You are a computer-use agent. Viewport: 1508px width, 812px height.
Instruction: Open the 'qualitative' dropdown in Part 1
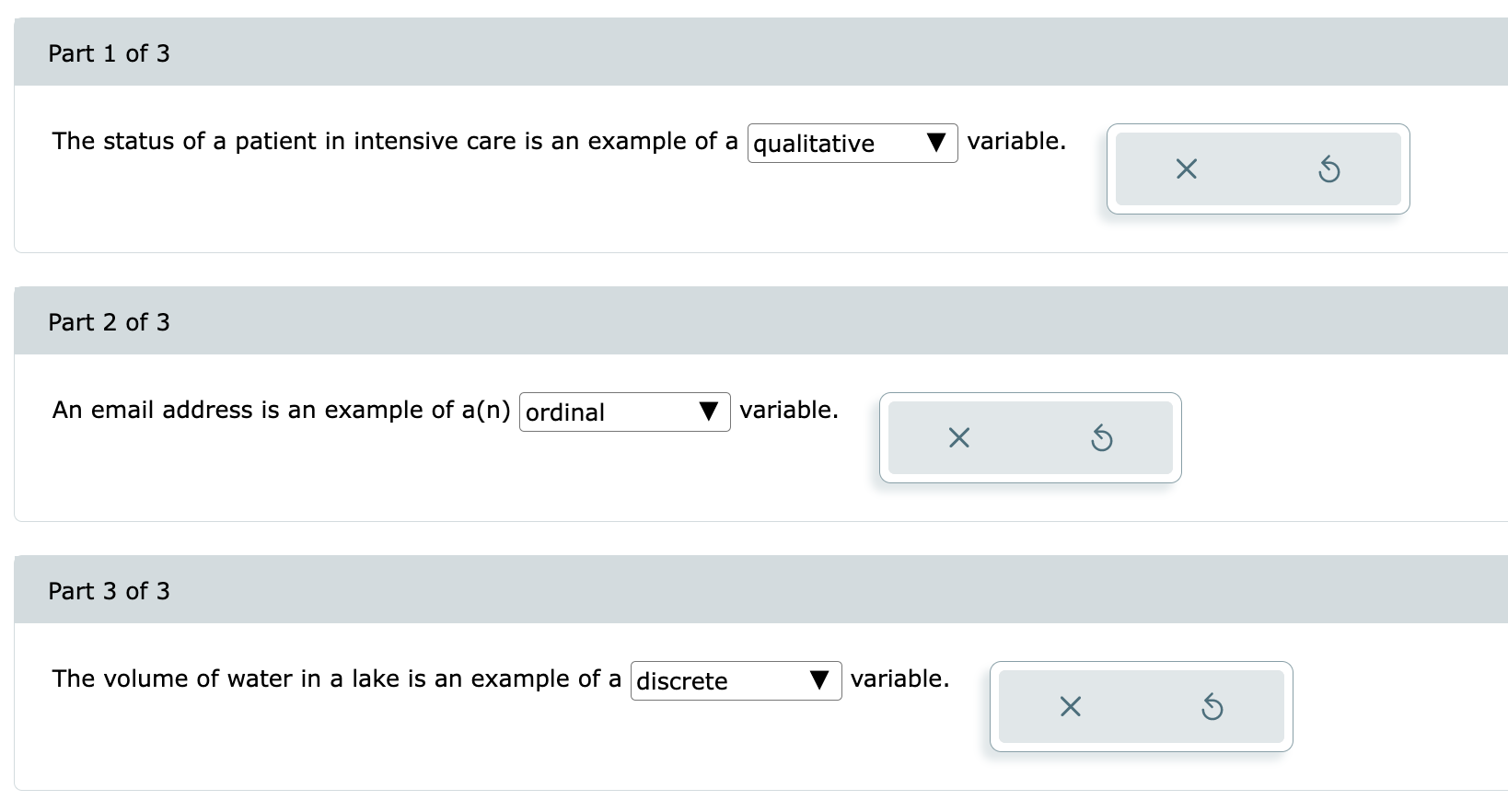[x=852, y=144]
